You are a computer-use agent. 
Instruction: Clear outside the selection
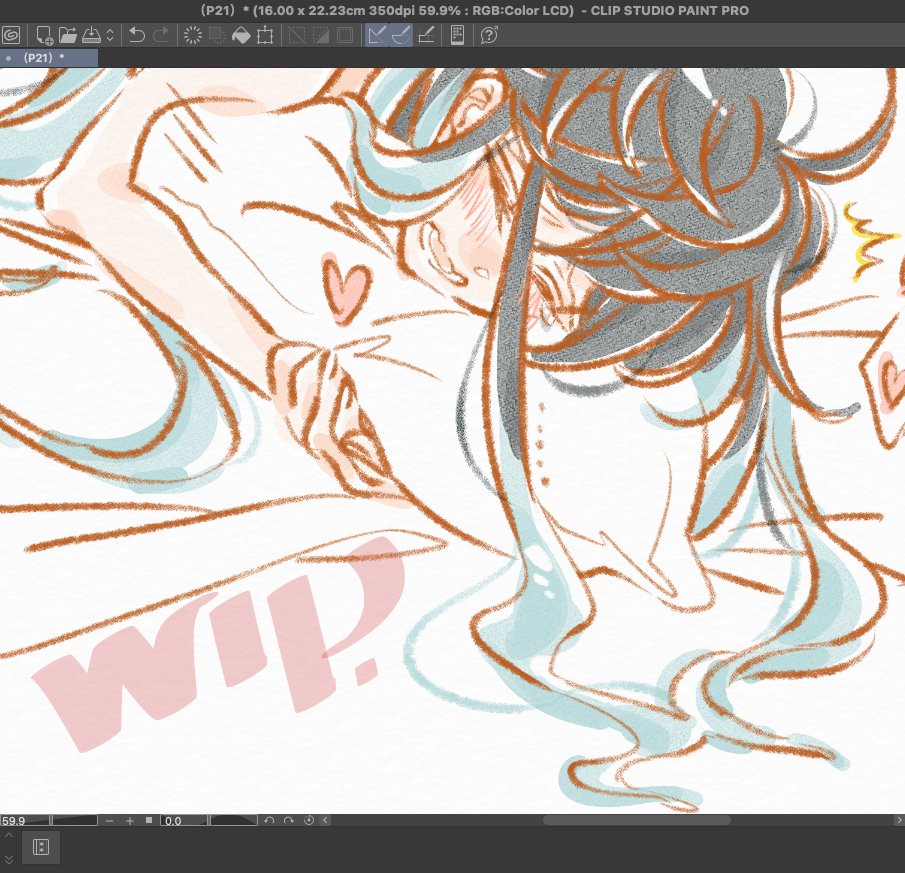217,35
